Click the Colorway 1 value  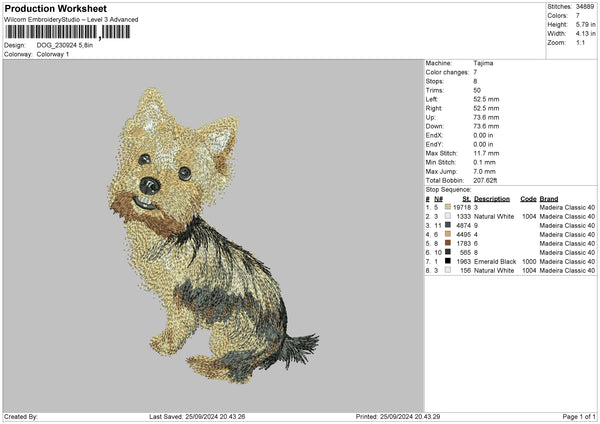pyautogui.click(x=54, y=53)
